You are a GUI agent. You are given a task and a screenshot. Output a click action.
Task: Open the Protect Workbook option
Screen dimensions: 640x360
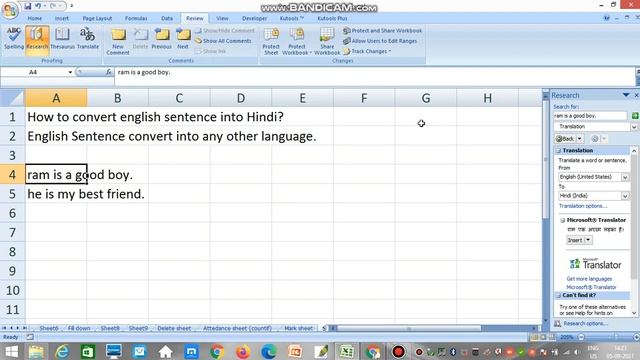coord(297,41)
